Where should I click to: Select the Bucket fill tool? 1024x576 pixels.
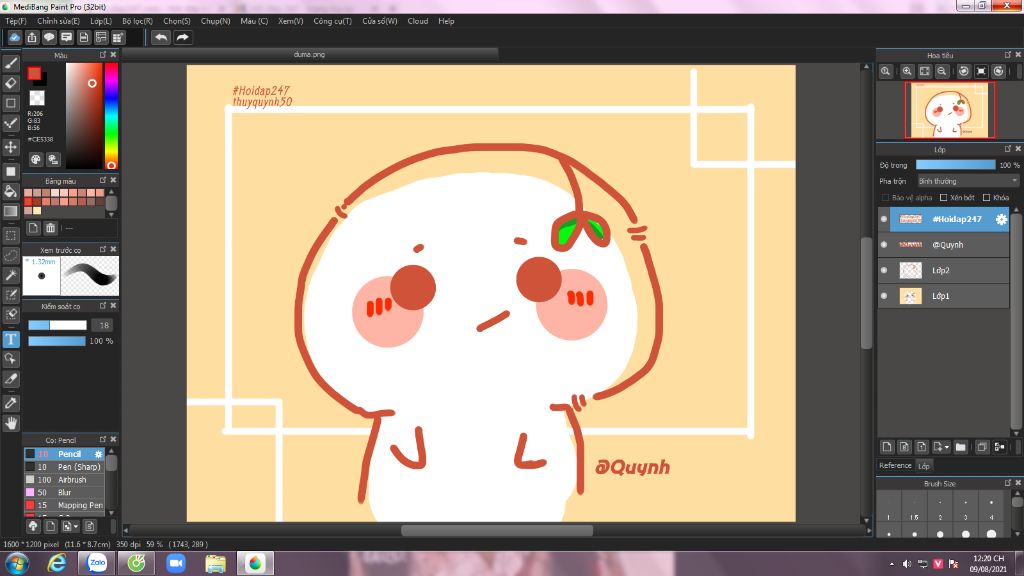point(11,191)
